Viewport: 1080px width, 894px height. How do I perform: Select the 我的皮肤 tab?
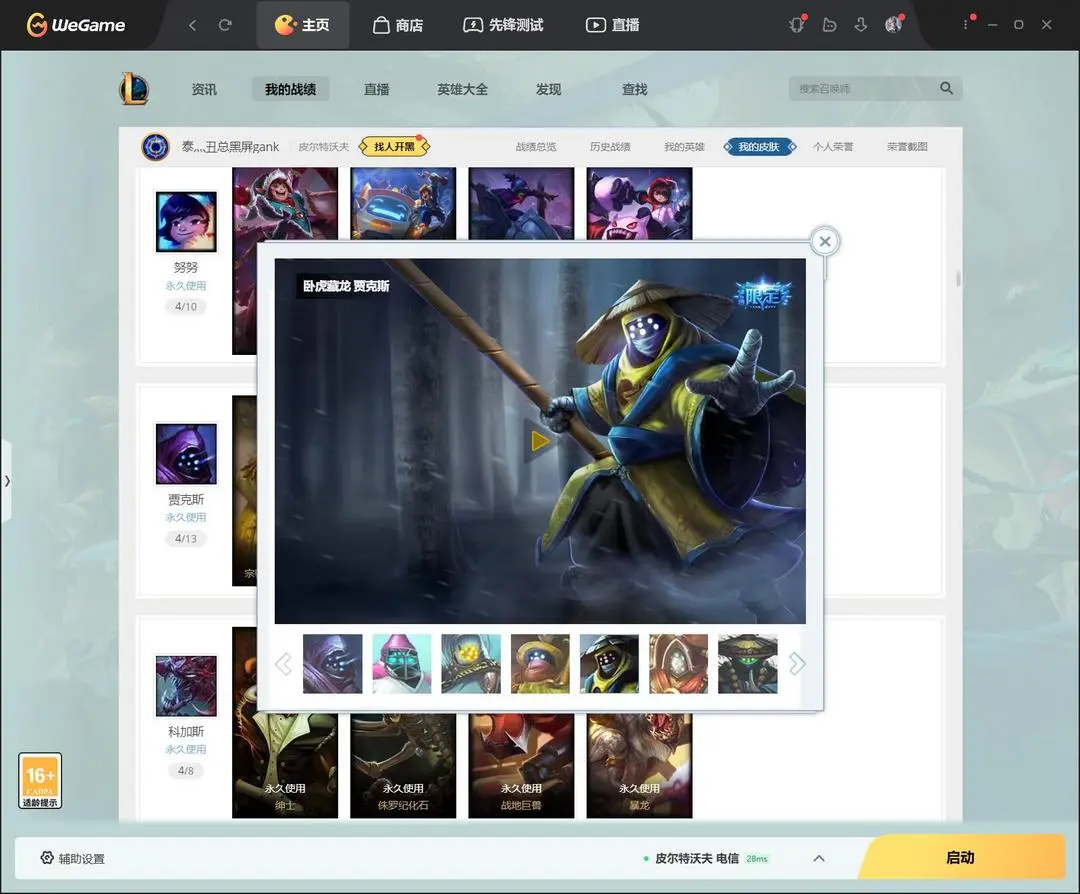759,147
